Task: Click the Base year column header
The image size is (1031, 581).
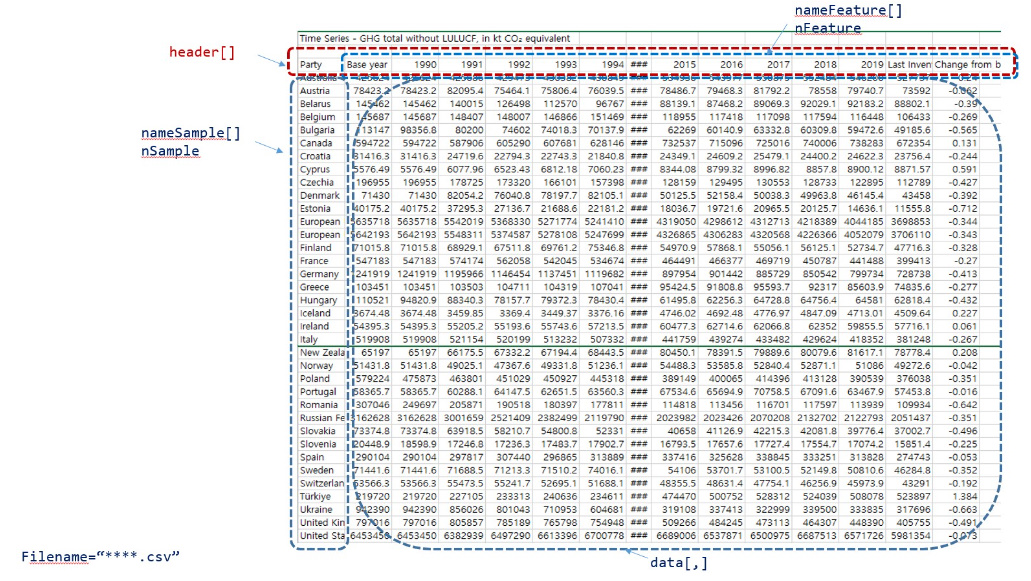Action: tap(367, 62)
